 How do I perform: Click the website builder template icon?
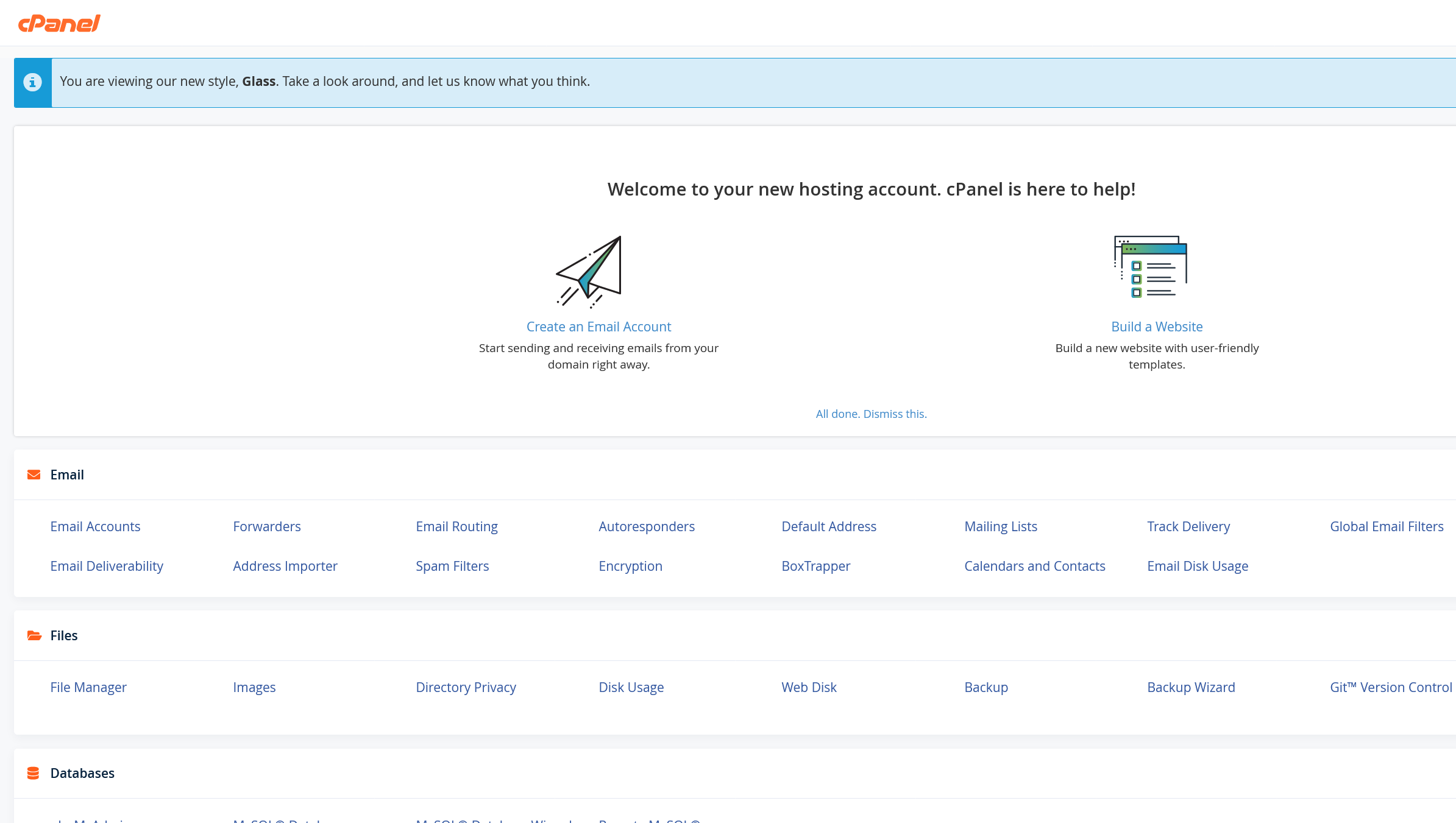1151,267
